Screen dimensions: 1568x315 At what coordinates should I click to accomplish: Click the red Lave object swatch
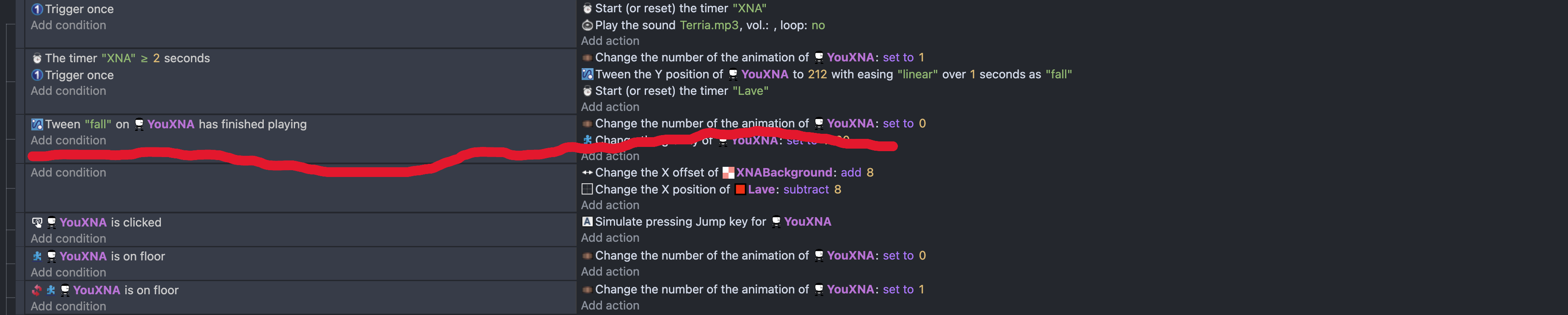pyautogui.click(x=740, y=190)
